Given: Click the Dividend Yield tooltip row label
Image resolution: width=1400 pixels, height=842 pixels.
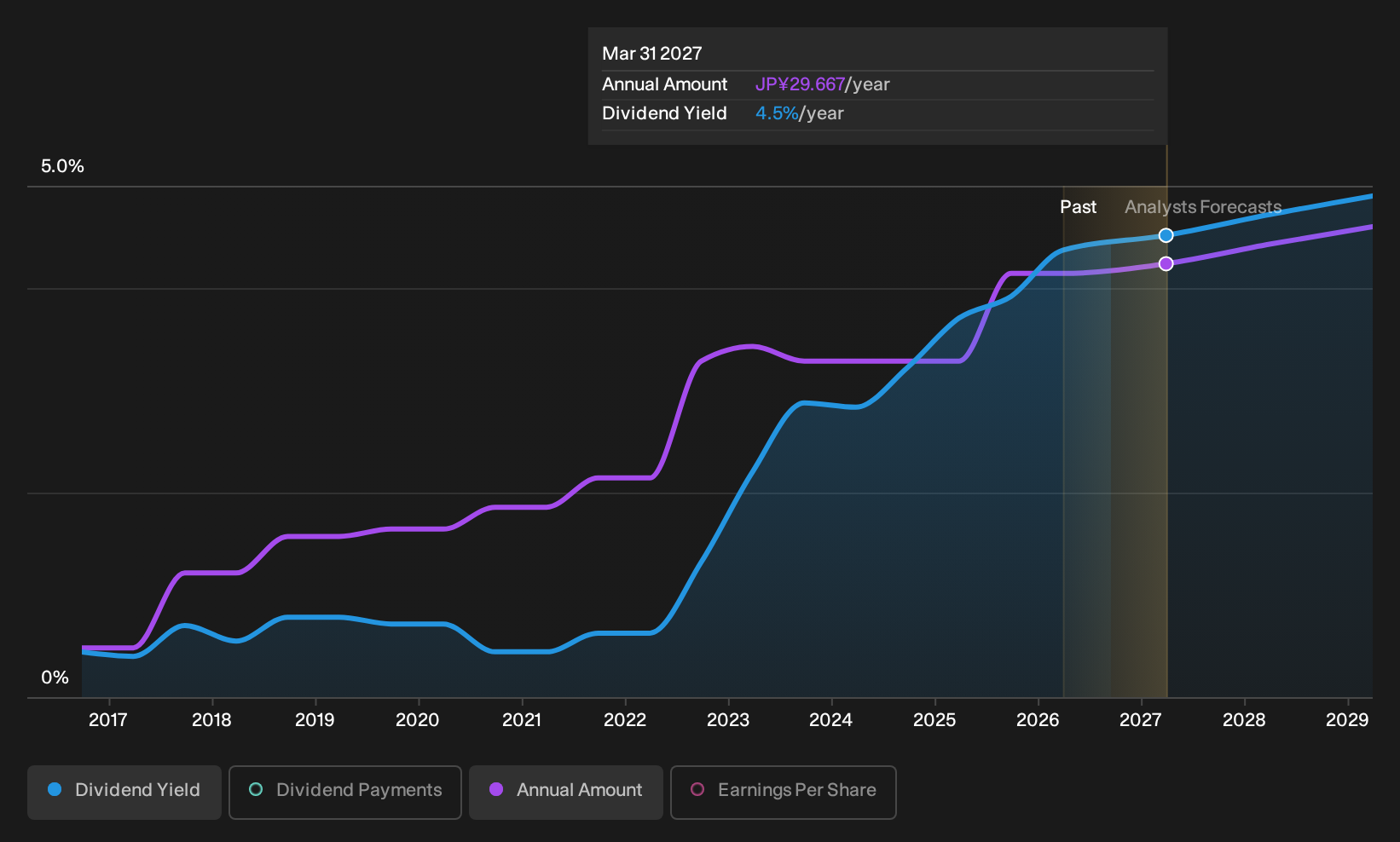Looking at the screenshot, I should 664,113.
